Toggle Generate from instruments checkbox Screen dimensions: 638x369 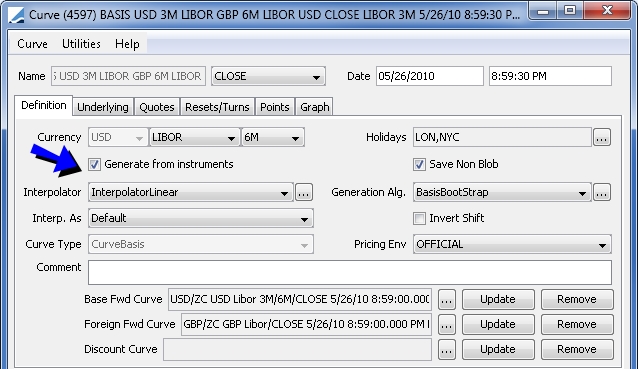pos(94,164)
